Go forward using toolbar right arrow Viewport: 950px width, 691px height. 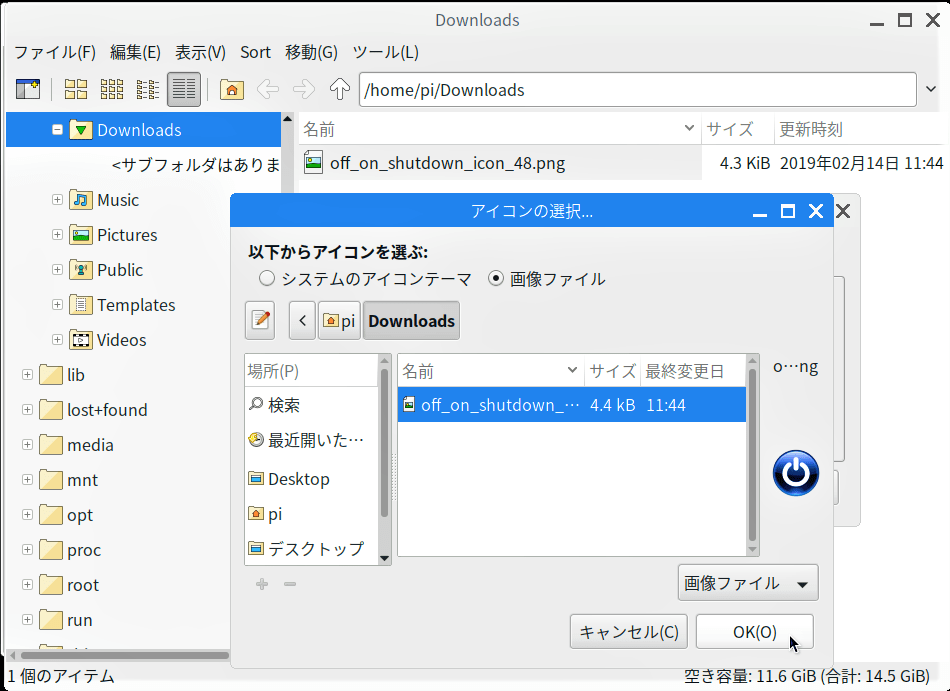[304, 90]
